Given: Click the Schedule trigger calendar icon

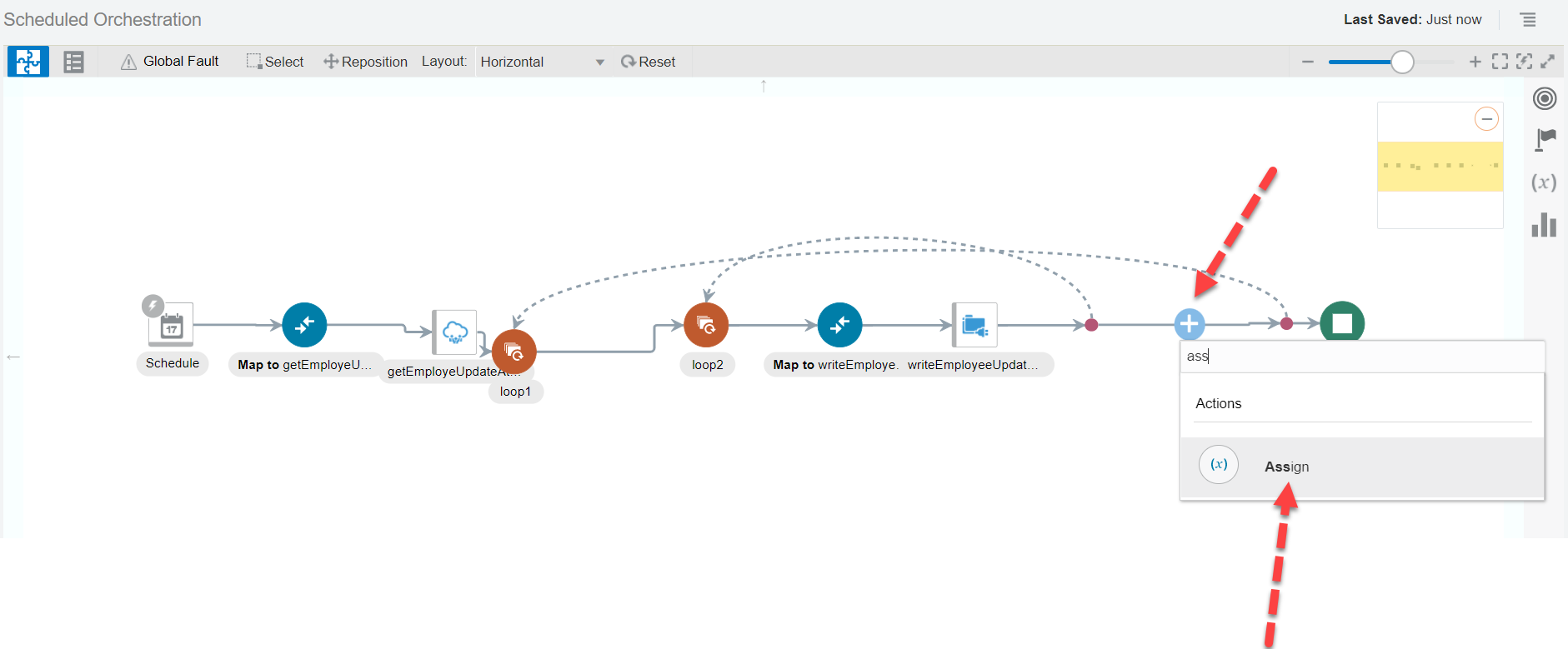Looking at the screenshot, I should click(171, 325).
